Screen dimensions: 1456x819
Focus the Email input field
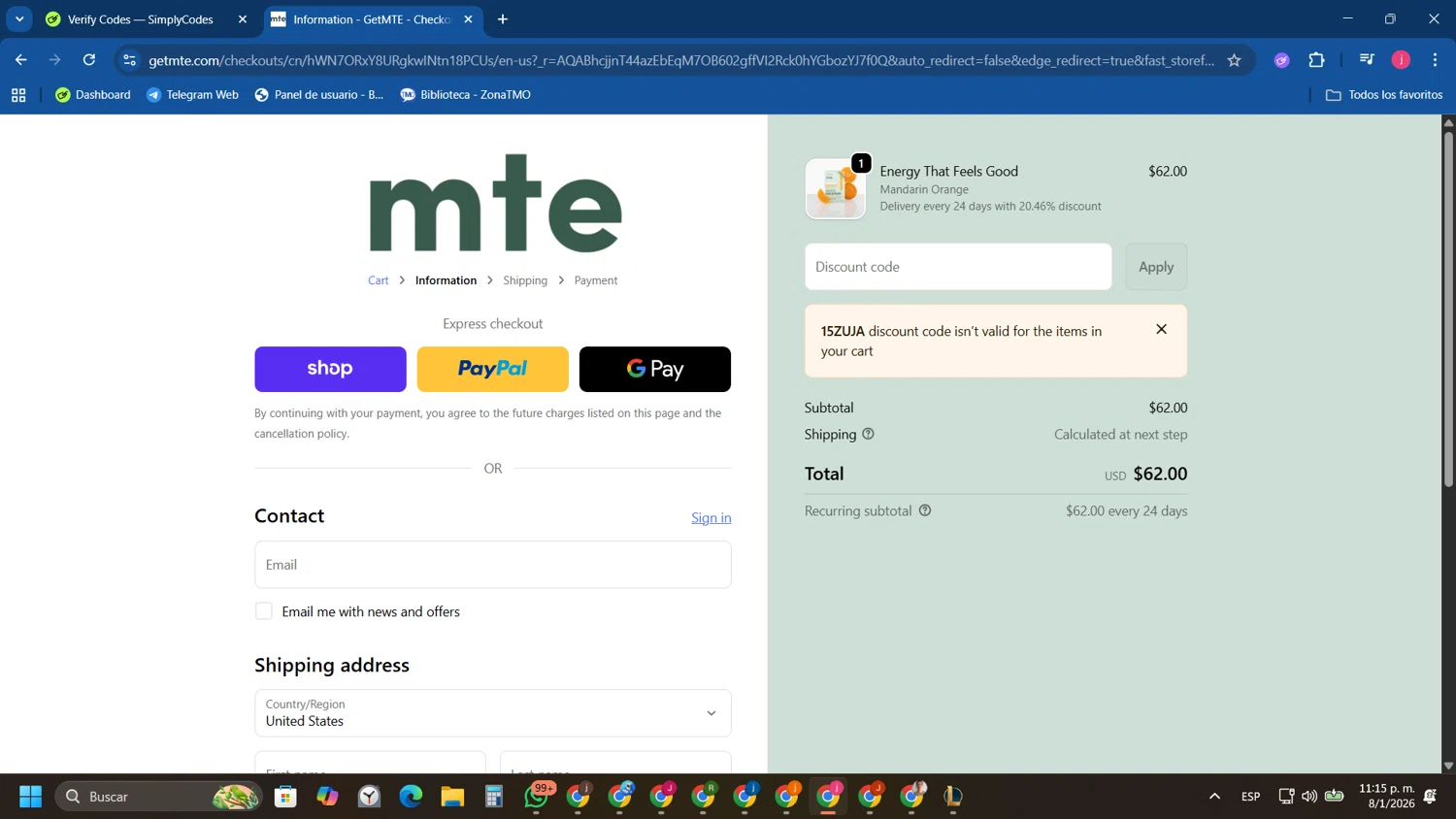(x=493, y=565)
